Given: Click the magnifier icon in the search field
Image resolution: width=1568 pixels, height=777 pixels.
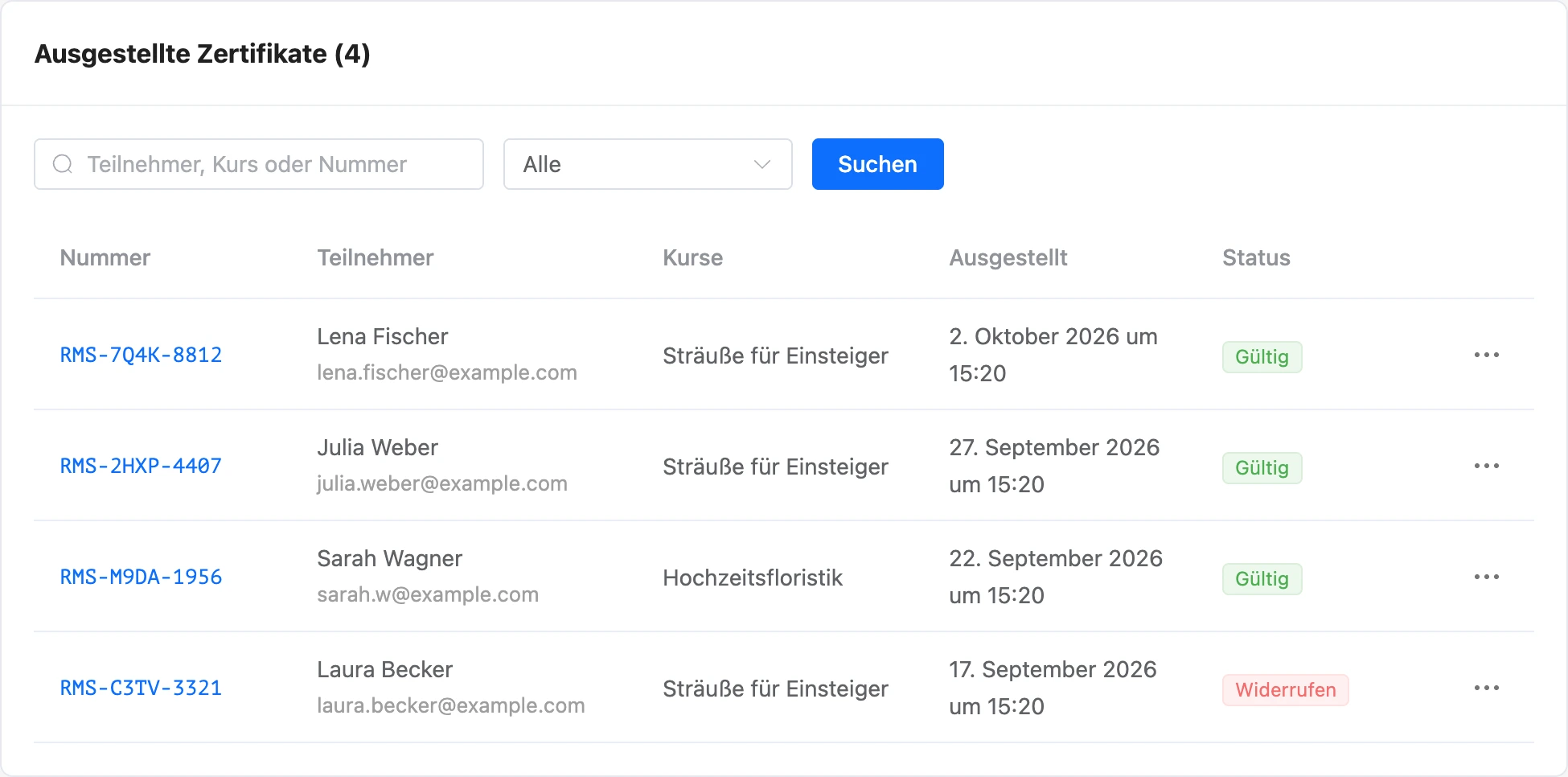Looking at the screenshot, I should (63, 164).
